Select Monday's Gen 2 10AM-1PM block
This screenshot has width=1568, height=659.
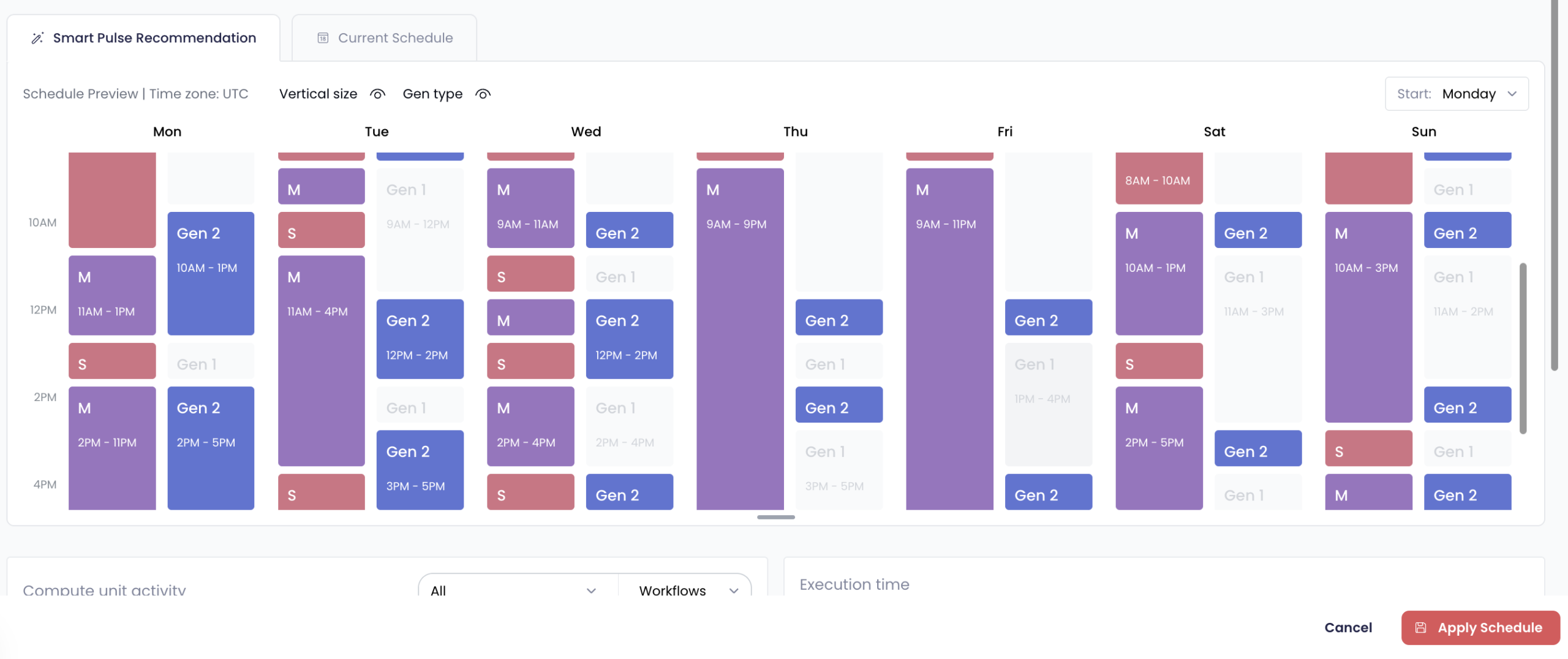click(211, 274)
